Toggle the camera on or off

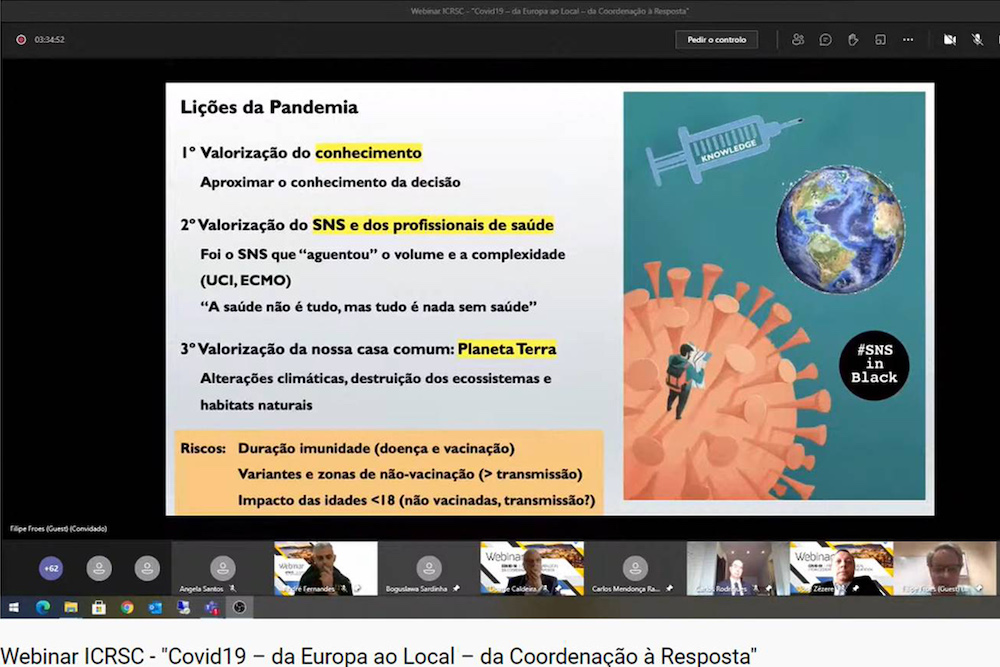[949, 40]
